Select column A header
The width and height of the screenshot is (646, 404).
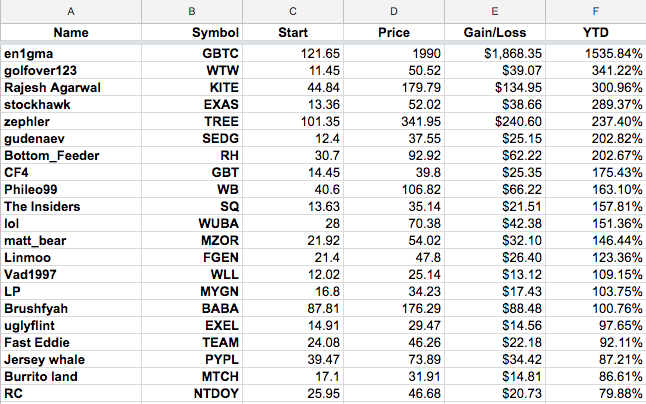click(71, 12)
